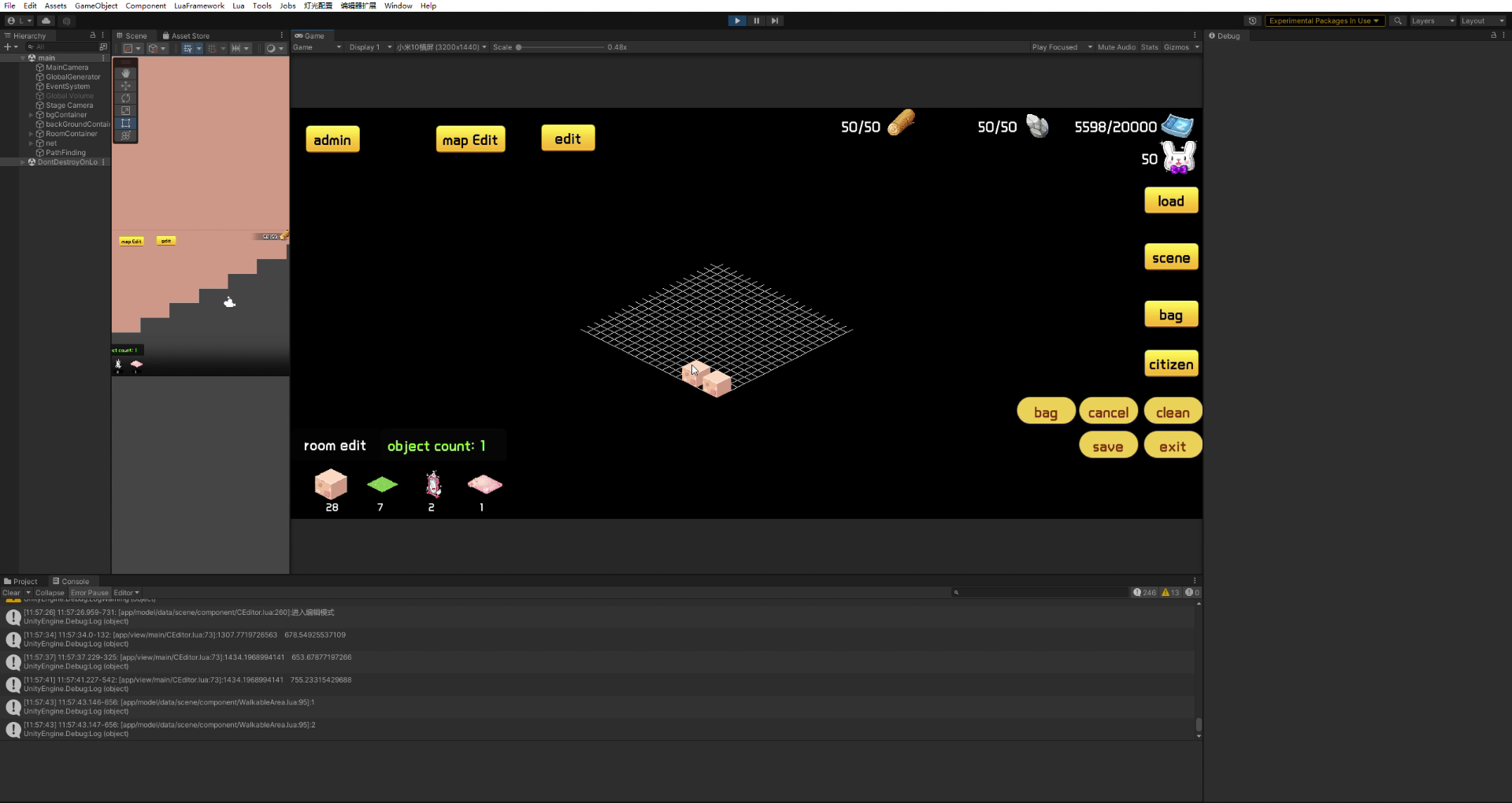Viewport: 1512px width, 803px height.
Task: Expand RoomContainer in Hierarchy
Action: [31, 134]
